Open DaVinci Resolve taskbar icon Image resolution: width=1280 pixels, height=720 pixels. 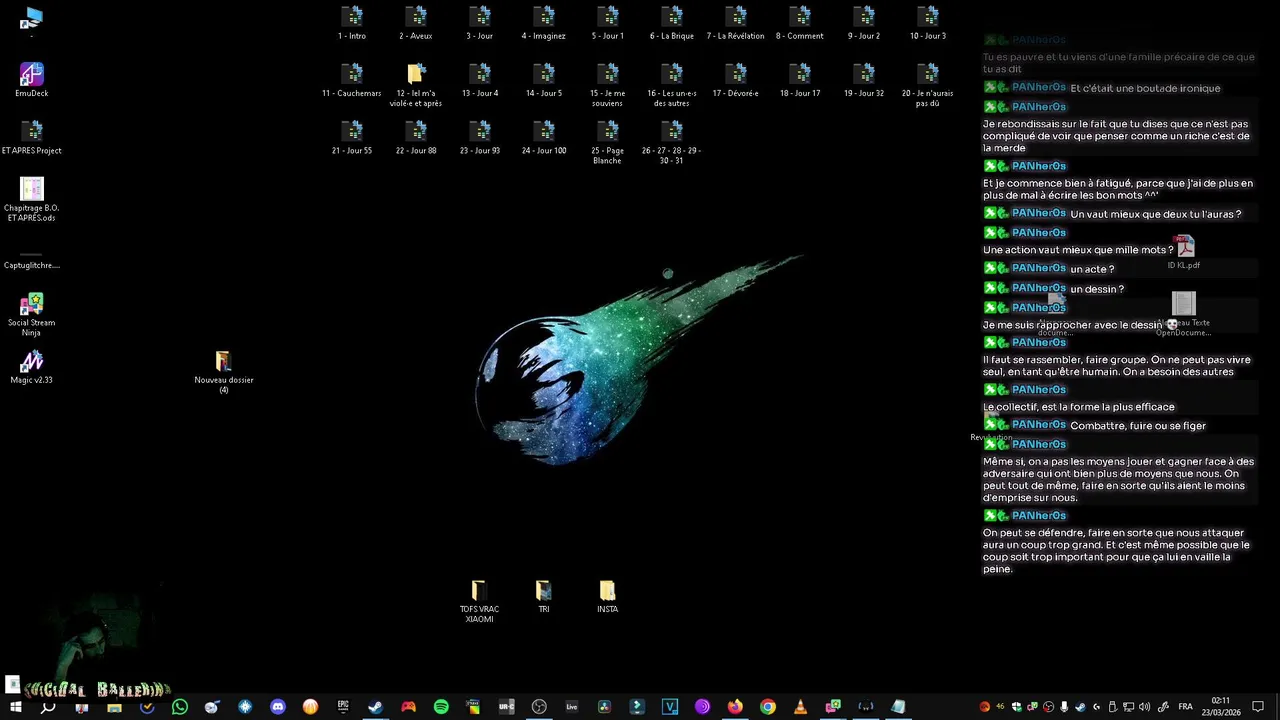tap(605, 707)
